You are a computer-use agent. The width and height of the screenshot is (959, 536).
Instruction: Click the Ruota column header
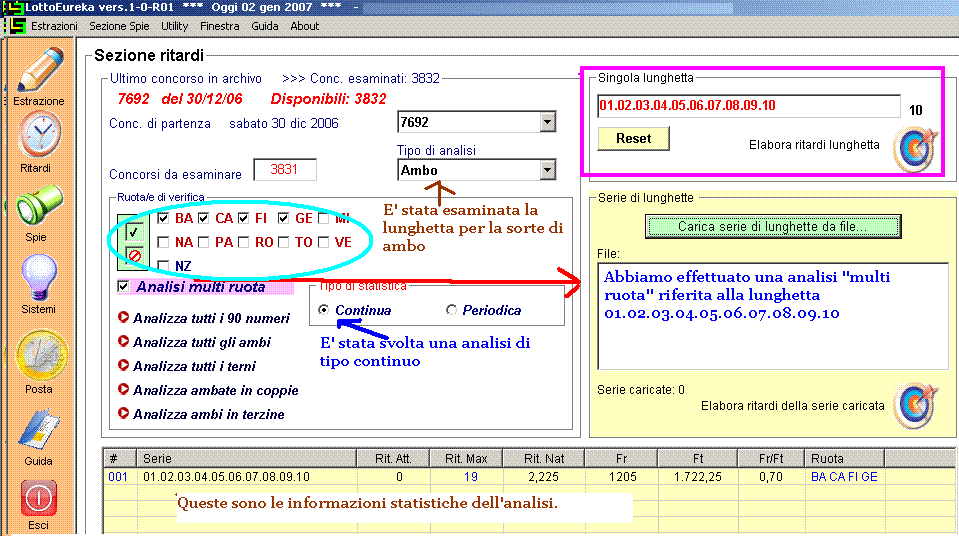click(x=844, y=458)
